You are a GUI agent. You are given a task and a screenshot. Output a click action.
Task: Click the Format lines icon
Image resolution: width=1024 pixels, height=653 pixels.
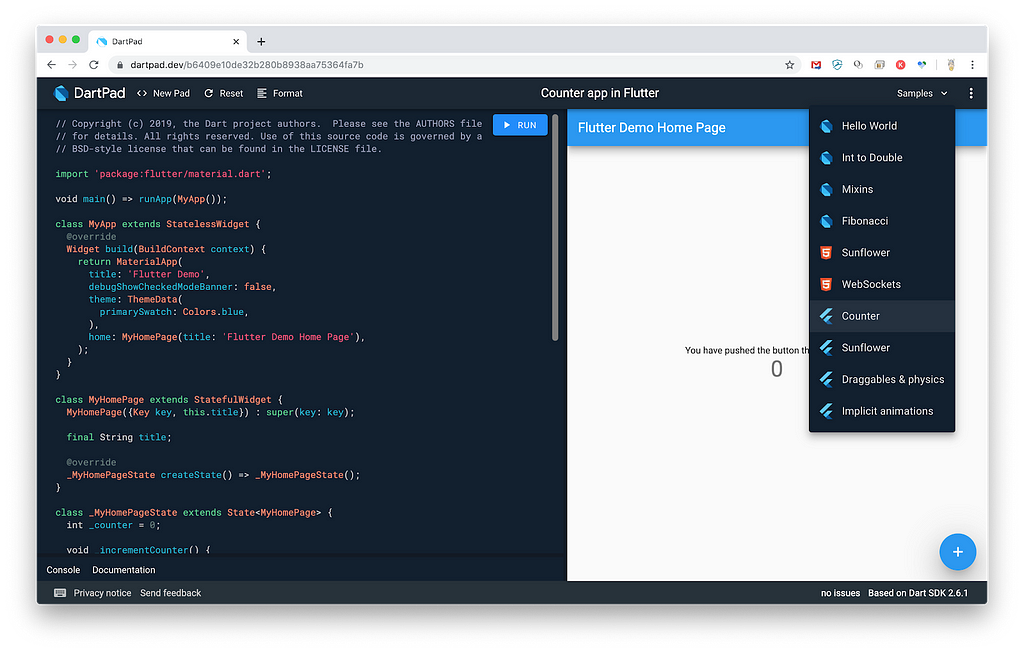pyautogui.click(x=262, y=93)
